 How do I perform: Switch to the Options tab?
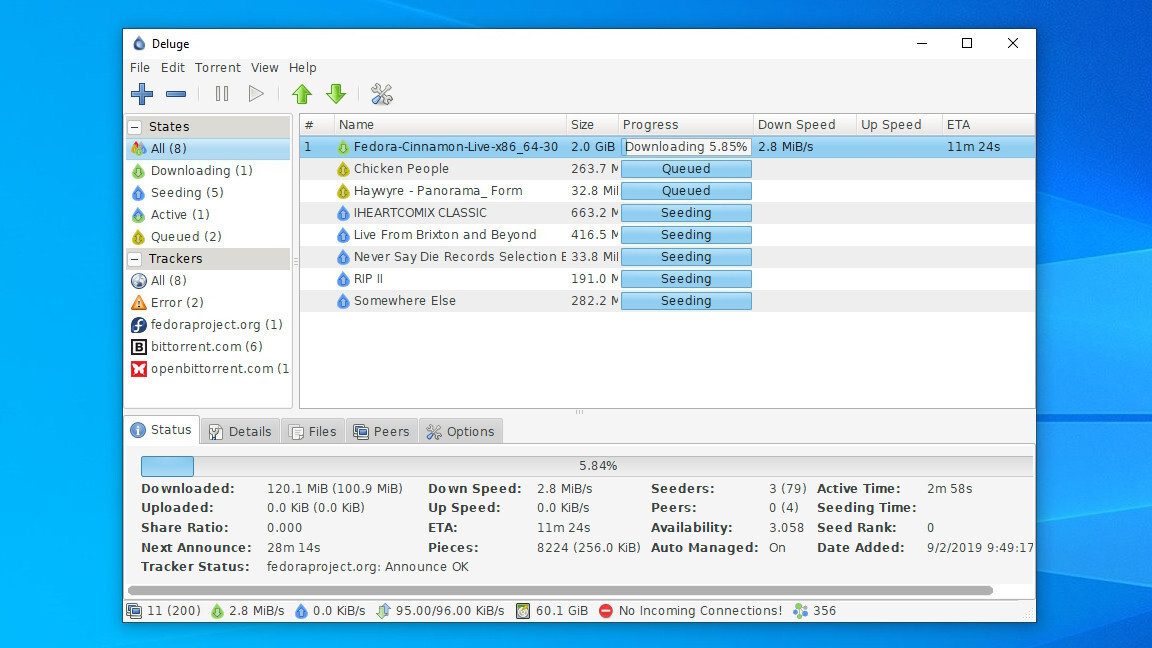(461, 431)
